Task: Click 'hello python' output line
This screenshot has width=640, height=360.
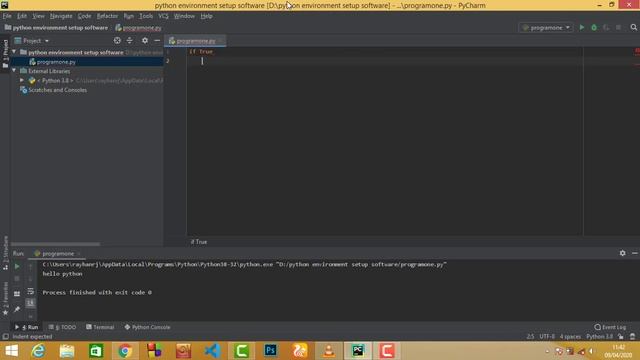Action: (62, 274)
